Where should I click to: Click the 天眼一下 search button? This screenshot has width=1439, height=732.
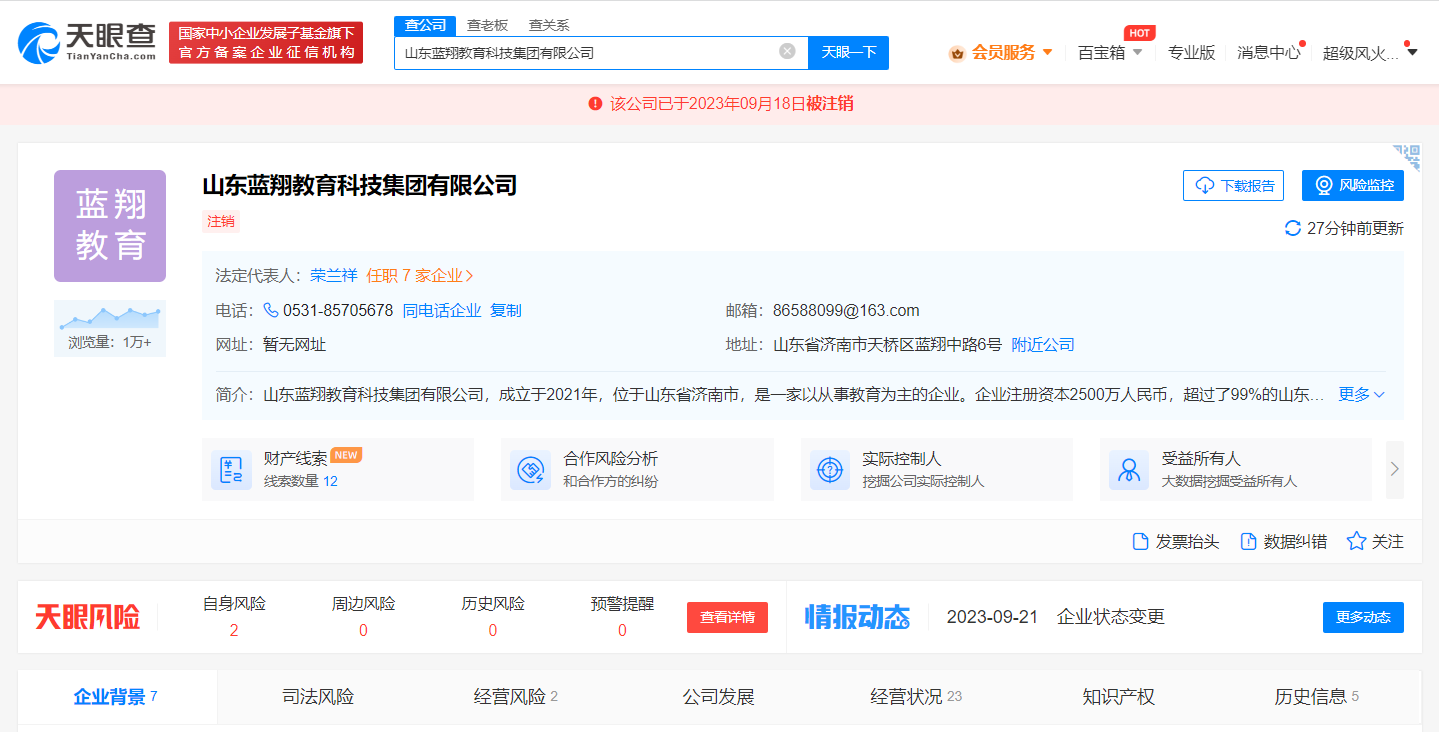[x=848, y=52]
